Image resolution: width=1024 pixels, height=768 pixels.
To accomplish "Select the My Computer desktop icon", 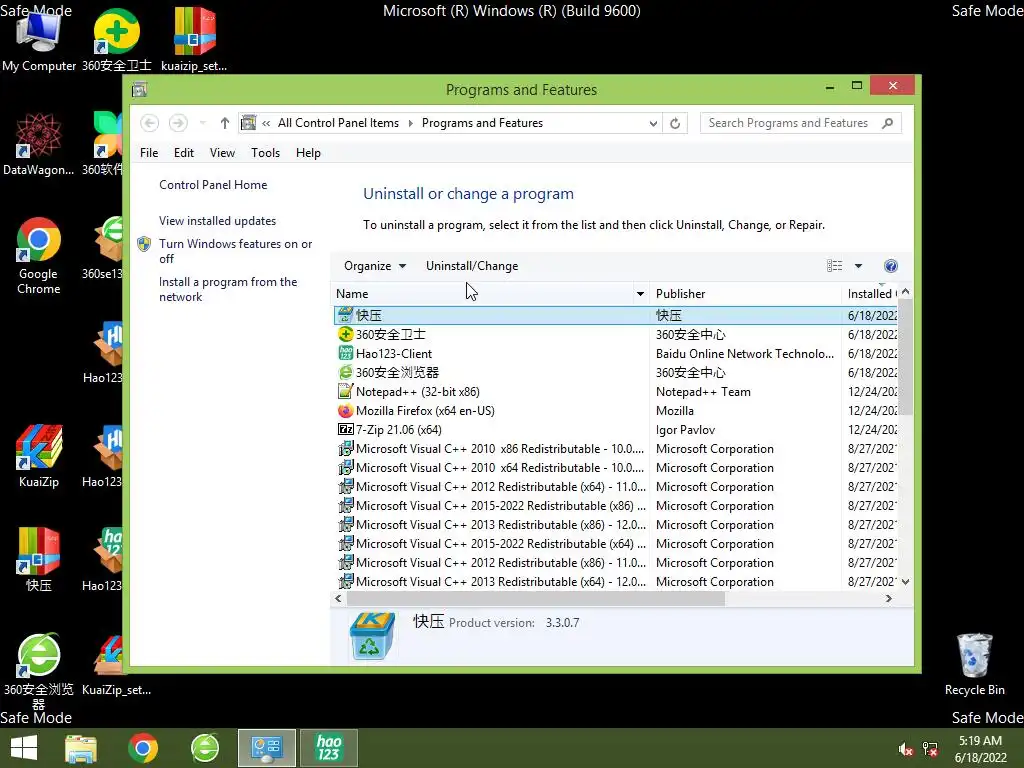I will click(39, 40).
